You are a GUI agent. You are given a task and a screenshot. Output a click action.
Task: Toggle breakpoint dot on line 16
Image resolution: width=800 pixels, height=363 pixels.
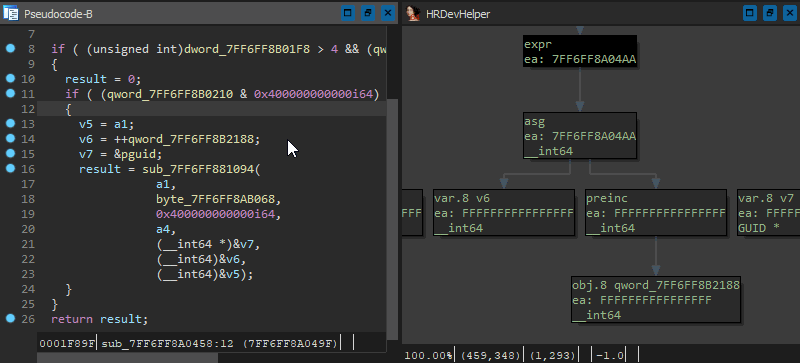pos(10,168)
